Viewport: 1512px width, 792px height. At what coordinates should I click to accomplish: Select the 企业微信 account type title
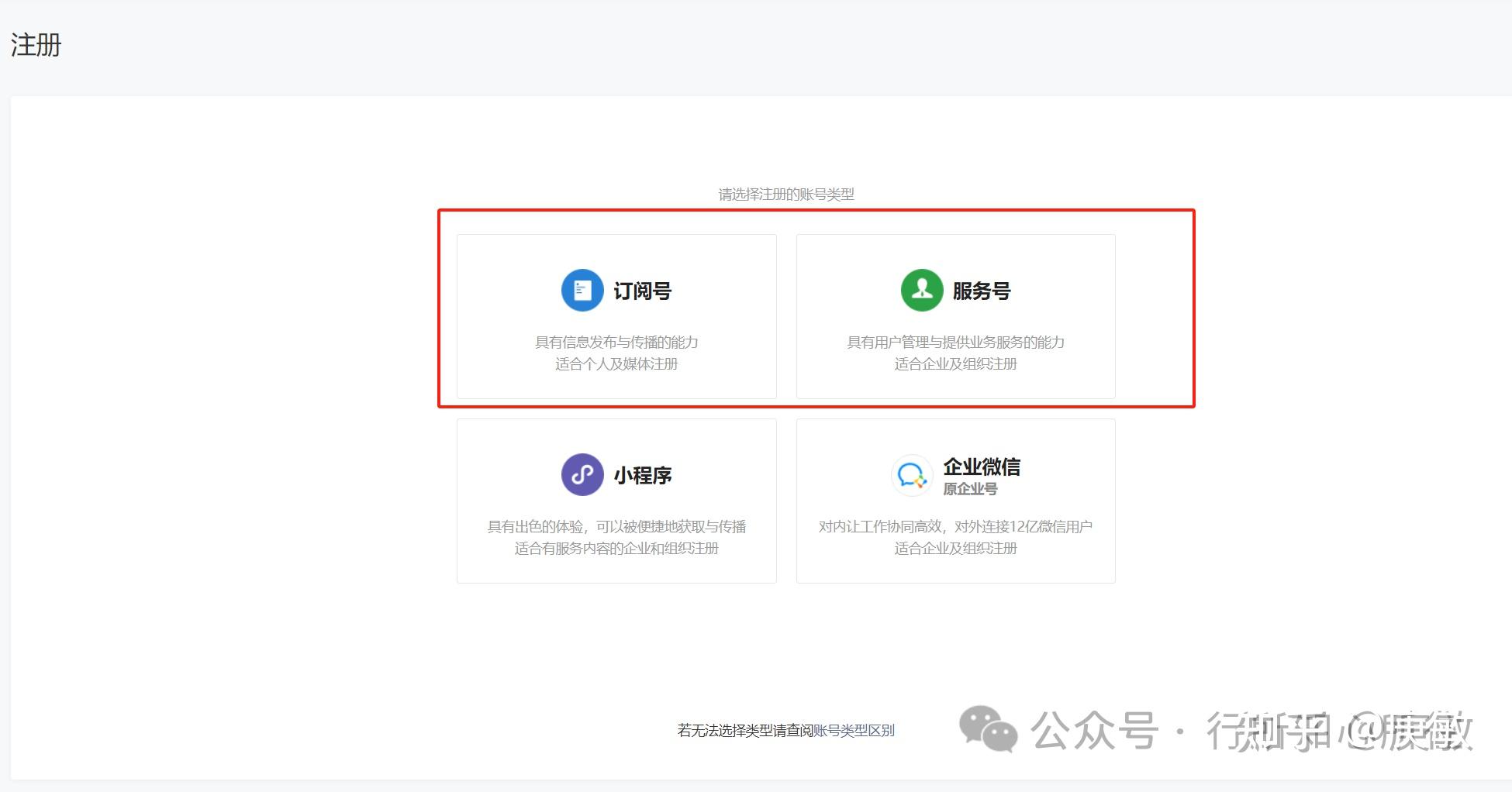click(982, 467)
